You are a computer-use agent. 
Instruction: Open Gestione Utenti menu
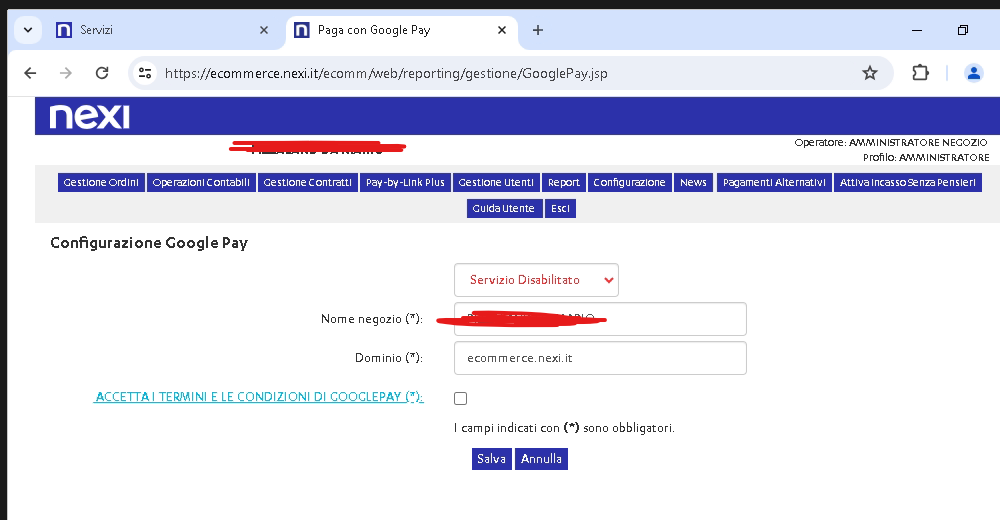tap(496, 182)
